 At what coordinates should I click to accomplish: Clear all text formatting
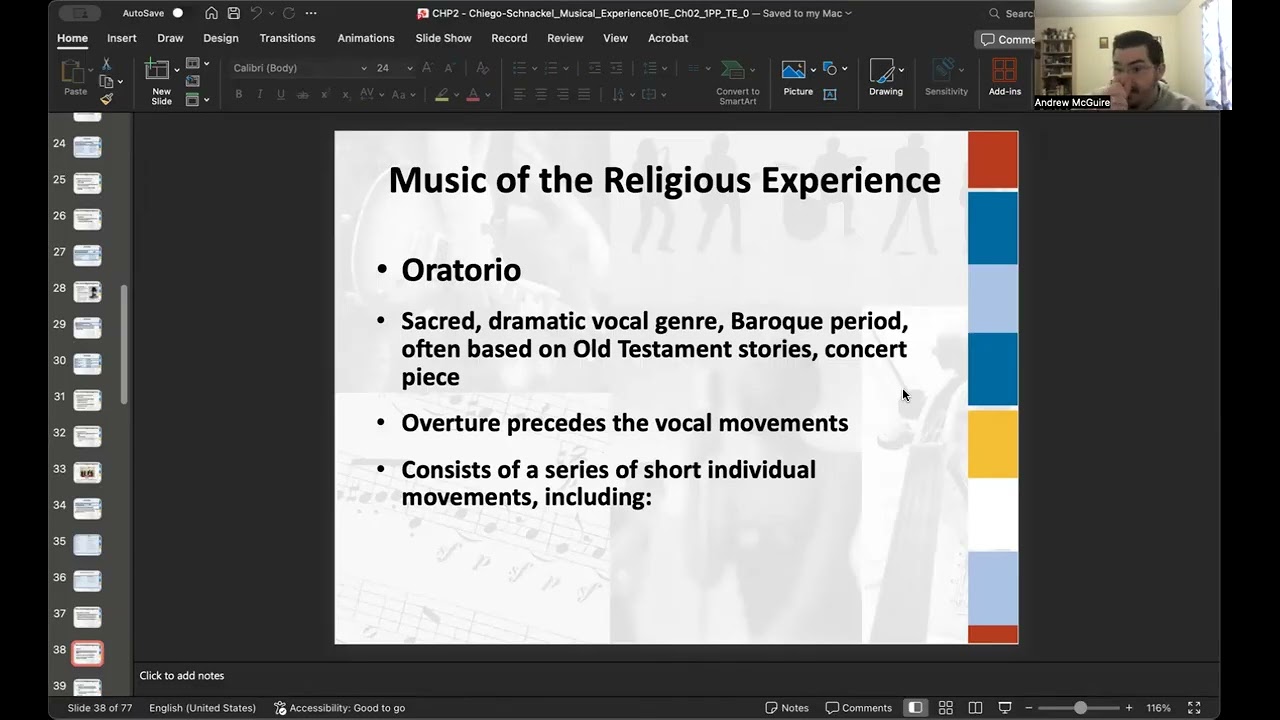482,68
